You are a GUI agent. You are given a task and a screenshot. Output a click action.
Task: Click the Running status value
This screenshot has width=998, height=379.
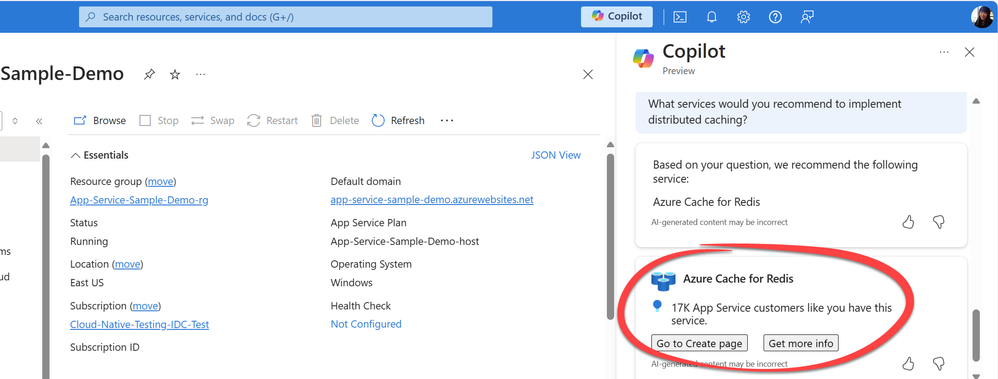[x=89, y=241]
